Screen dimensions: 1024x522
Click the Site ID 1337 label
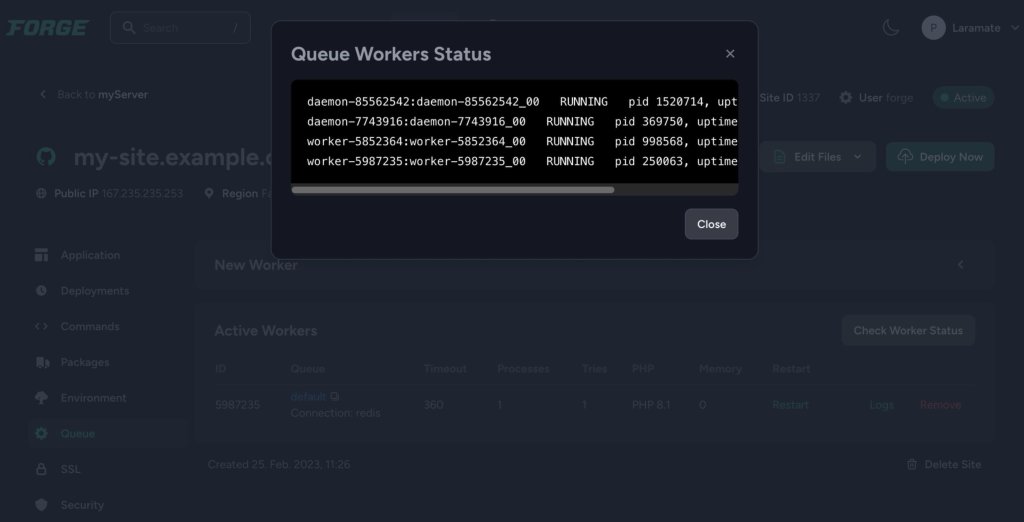click(790, 97)
